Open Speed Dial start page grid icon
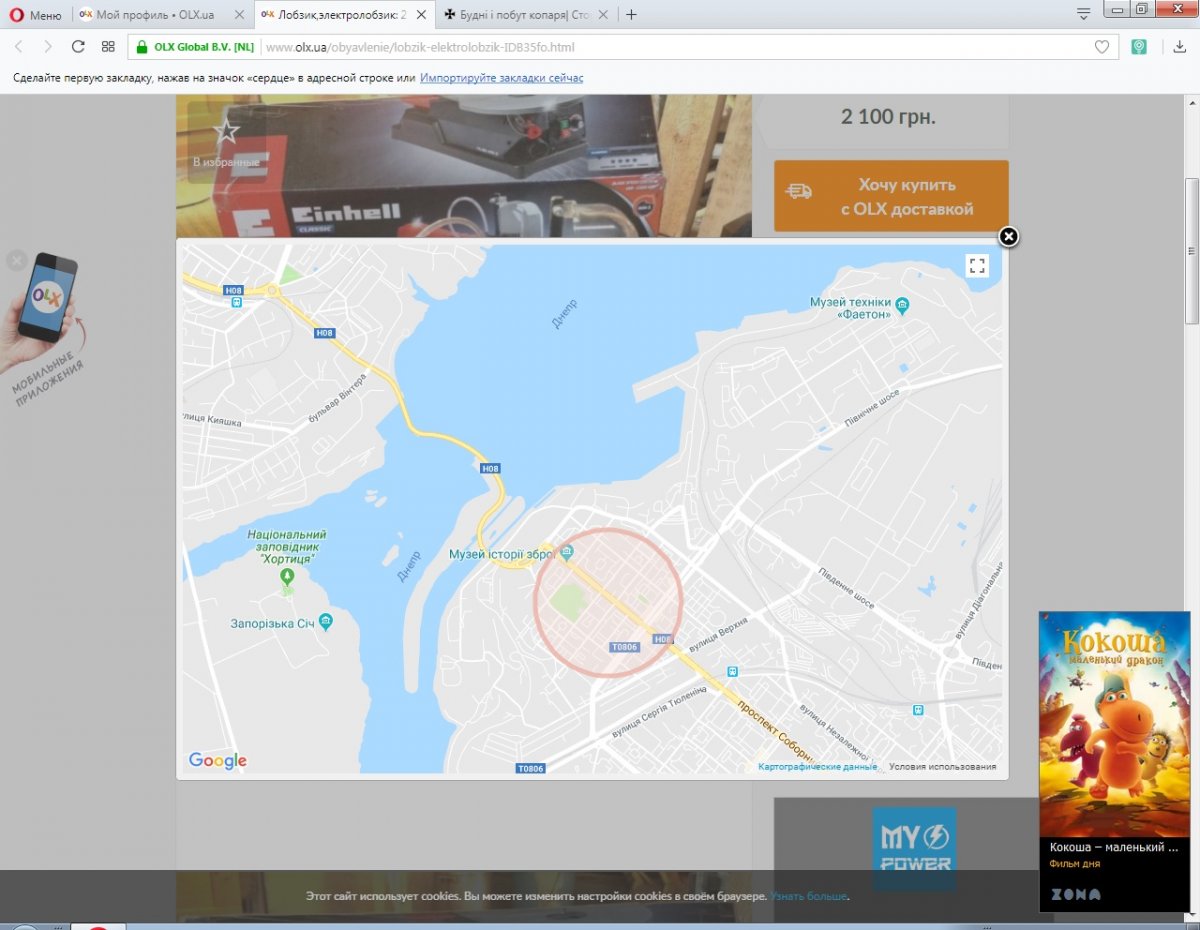 click(108, 47)
